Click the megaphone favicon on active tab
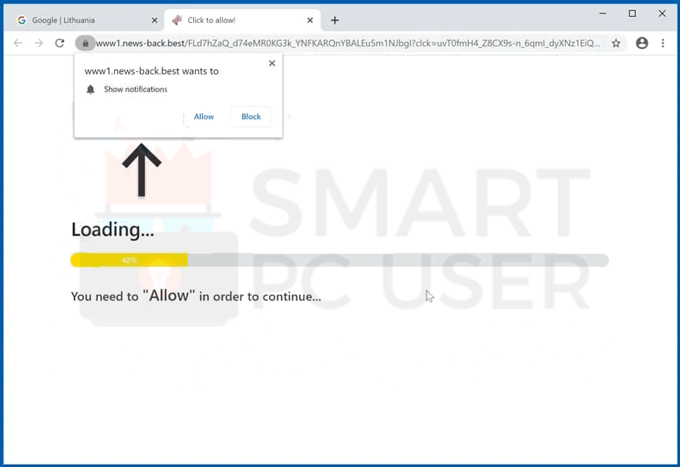Viewport: 680px width, 467px height. 177,20
